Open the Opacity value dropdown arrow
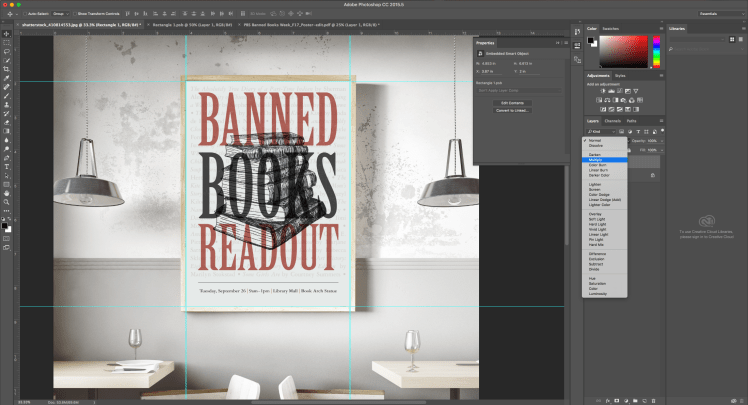 (x=662, y=141)
